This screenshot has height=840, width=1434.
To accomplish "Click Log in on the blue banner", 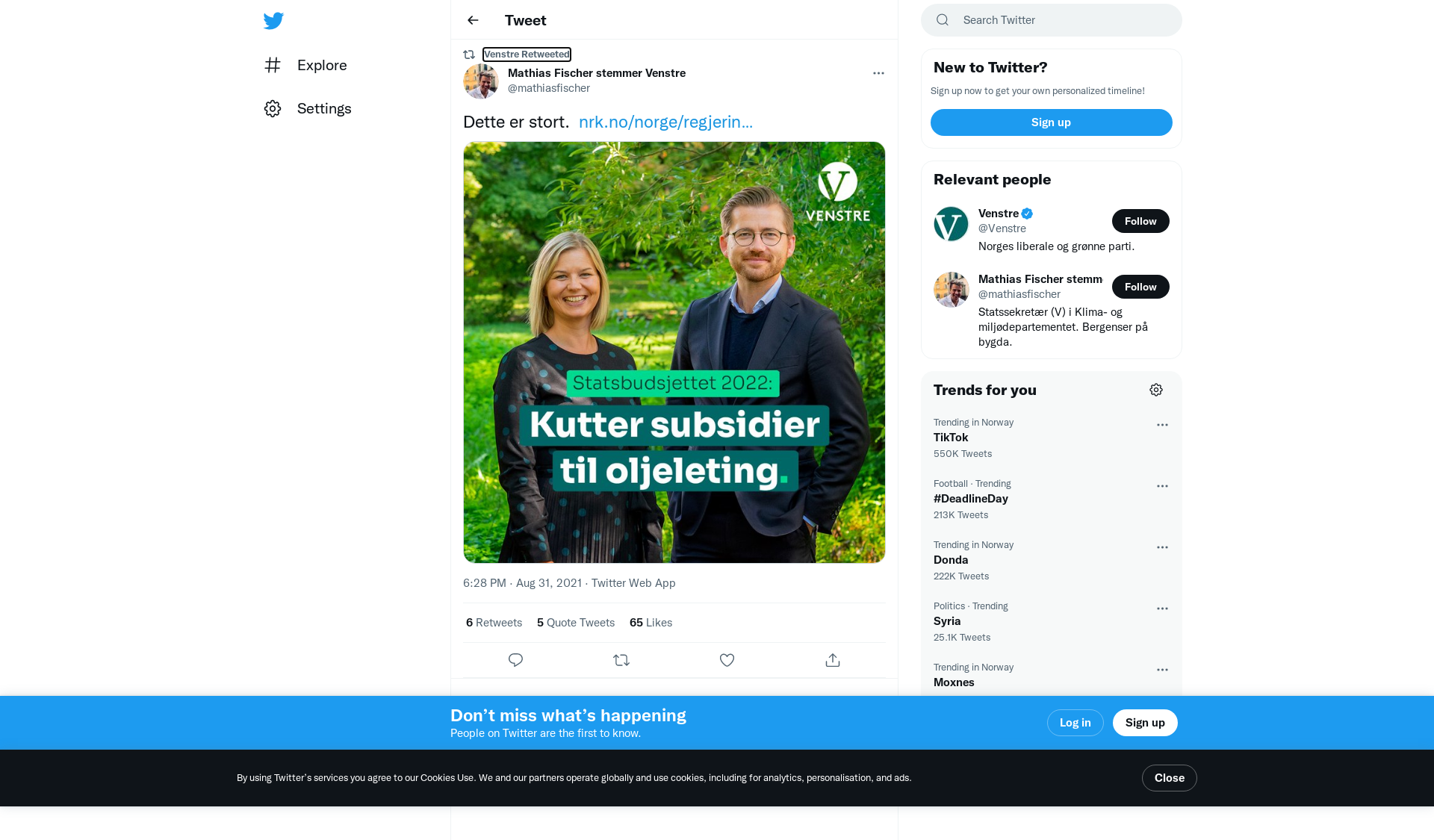I will click(1075, 723).
